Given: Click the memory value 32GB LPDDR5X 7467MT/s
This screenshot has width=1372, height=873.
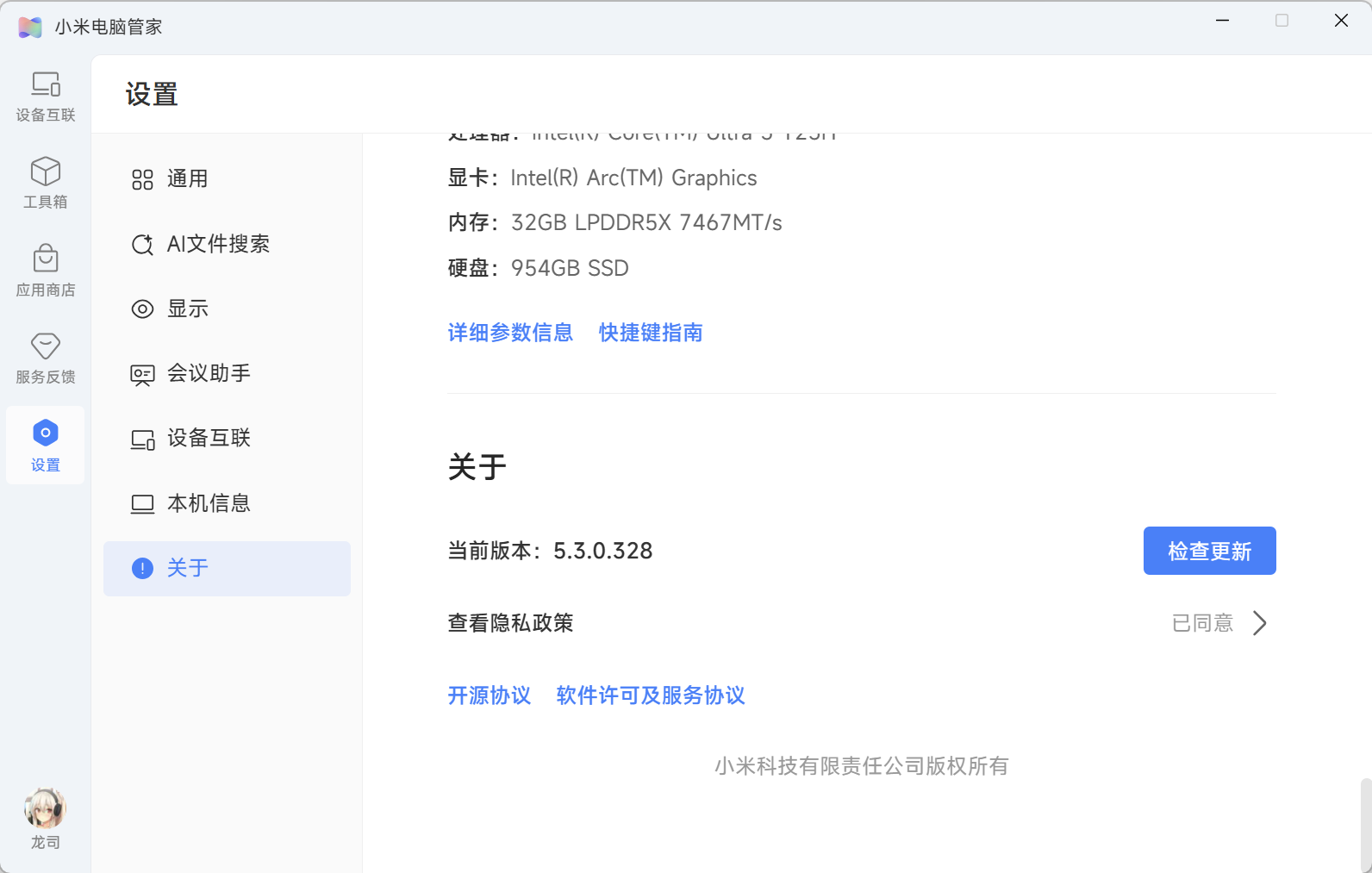Looking at the screenshot, I should pyautogui.click(x=646, y=223).
